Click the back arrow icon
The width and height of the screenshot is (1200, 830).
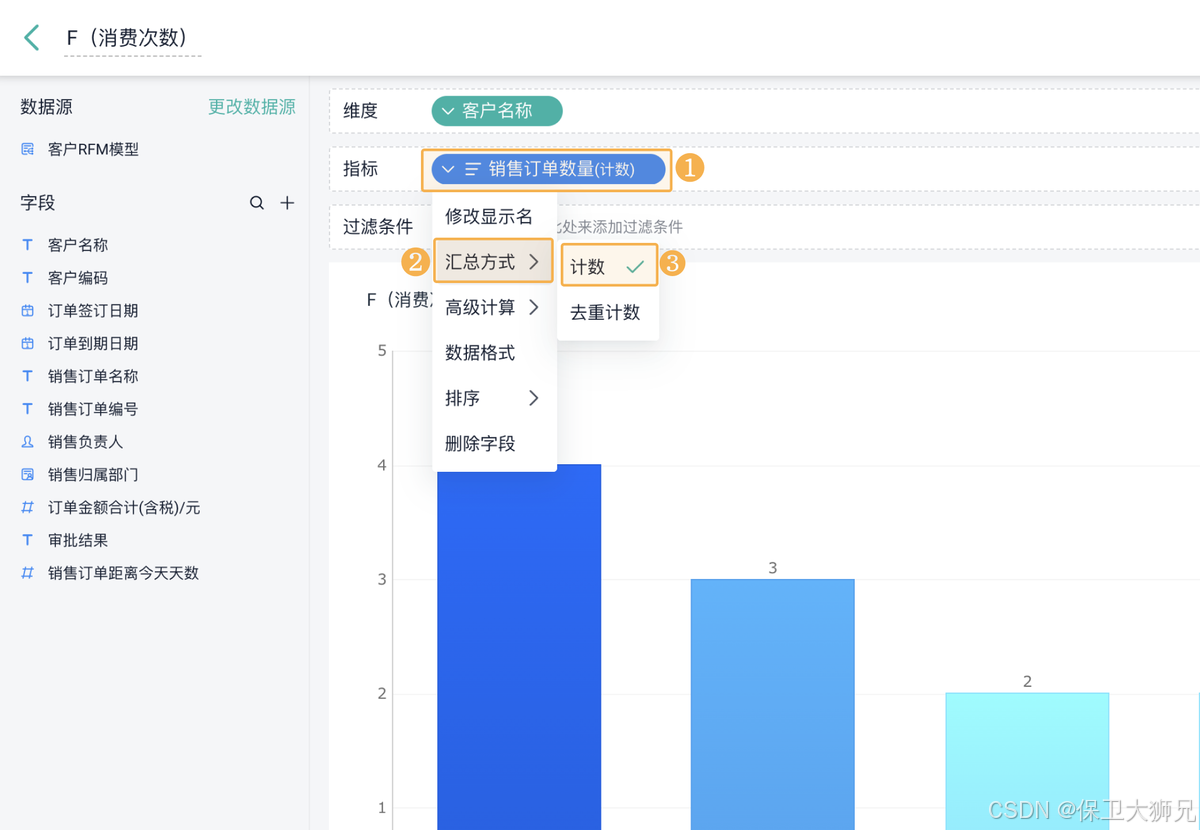[32, 38]
